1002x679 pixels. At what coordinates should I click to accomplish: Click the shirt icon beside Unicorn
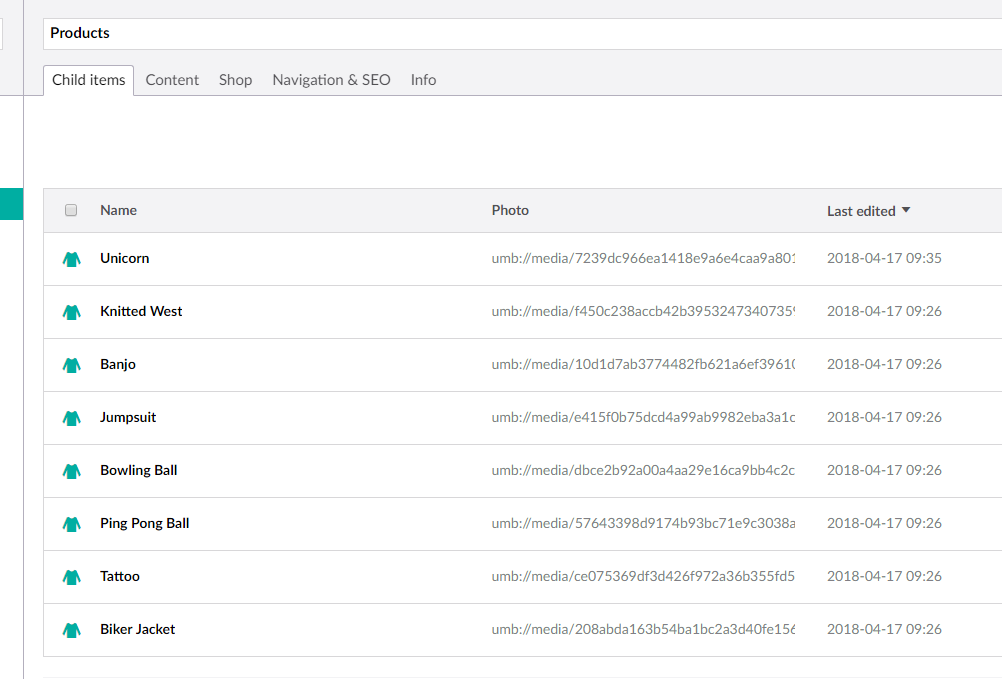pos(71,258)
